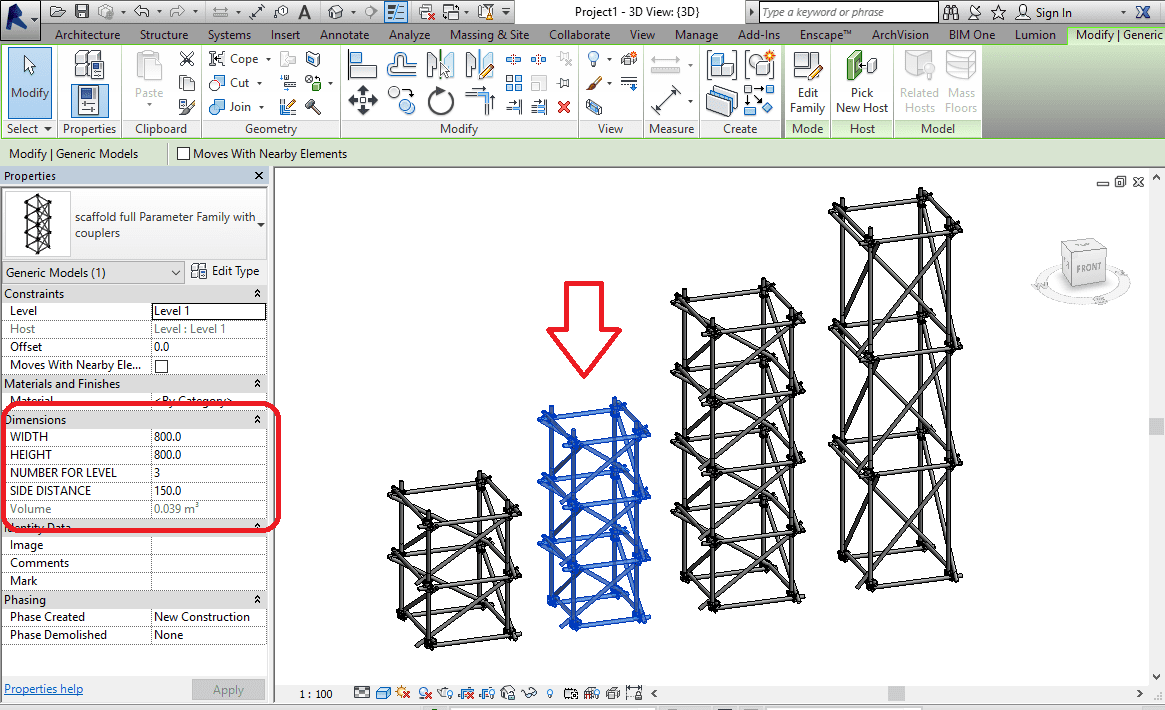Check Moves With Nearby Ele... in Constraints
The height and width of the screenshot is (710, 1165).
pos(161,366)
